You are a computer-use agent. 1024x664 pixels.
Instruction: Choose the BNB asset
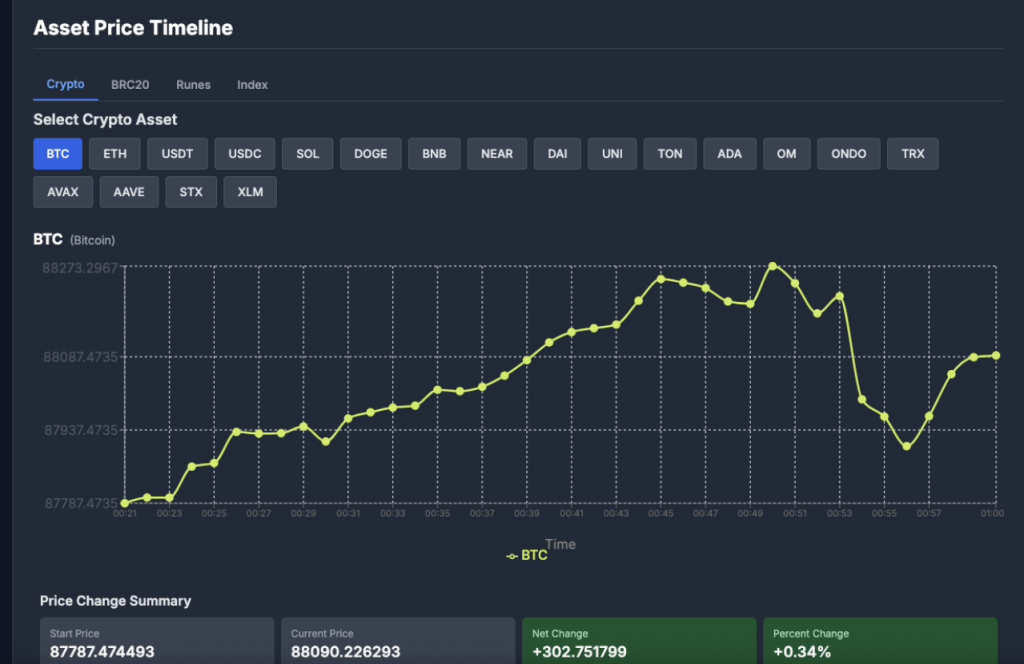(434, 154)
